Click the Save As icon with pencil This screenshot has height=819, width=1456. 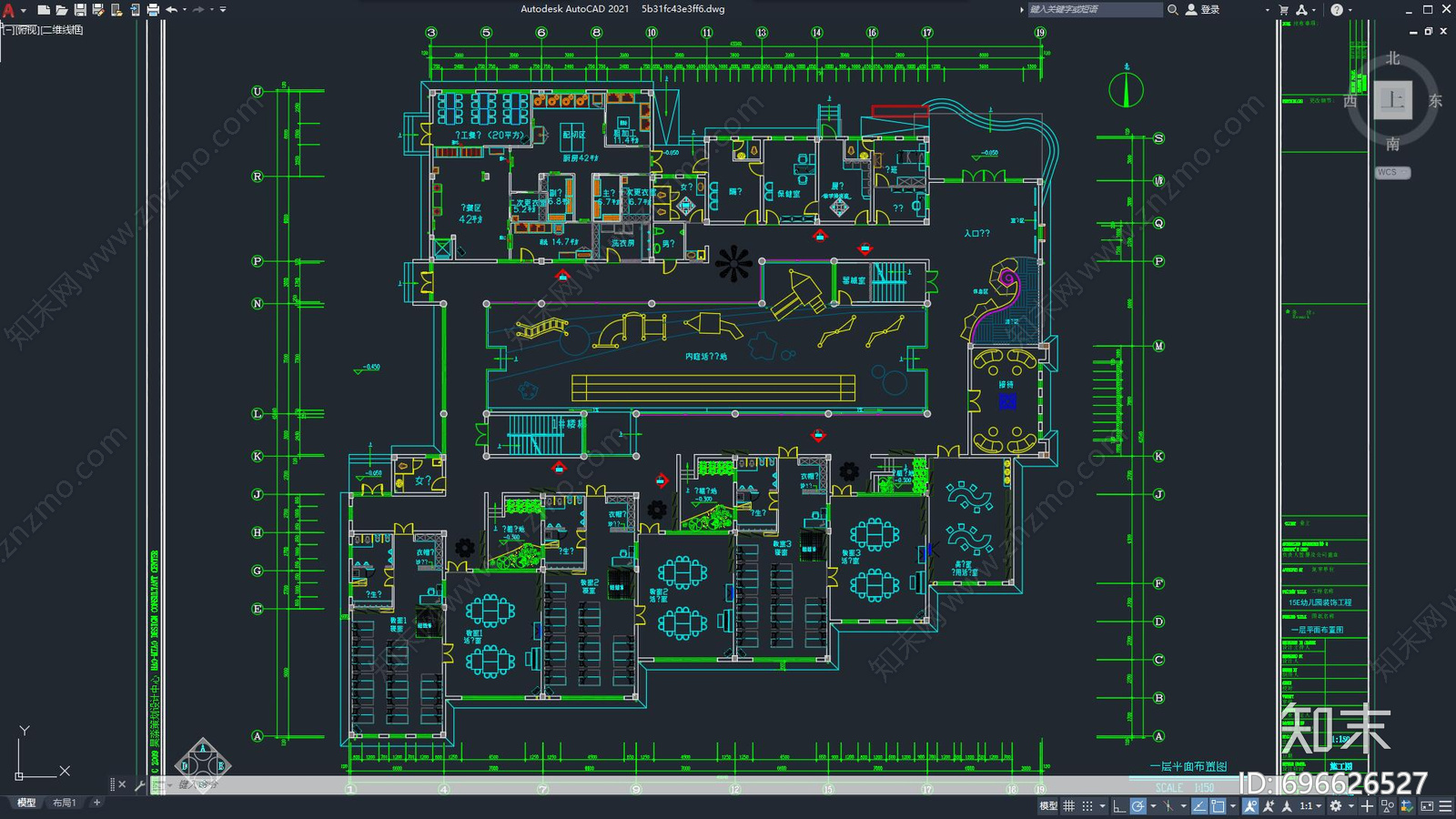pyautogui.click(x=97, y=10)
